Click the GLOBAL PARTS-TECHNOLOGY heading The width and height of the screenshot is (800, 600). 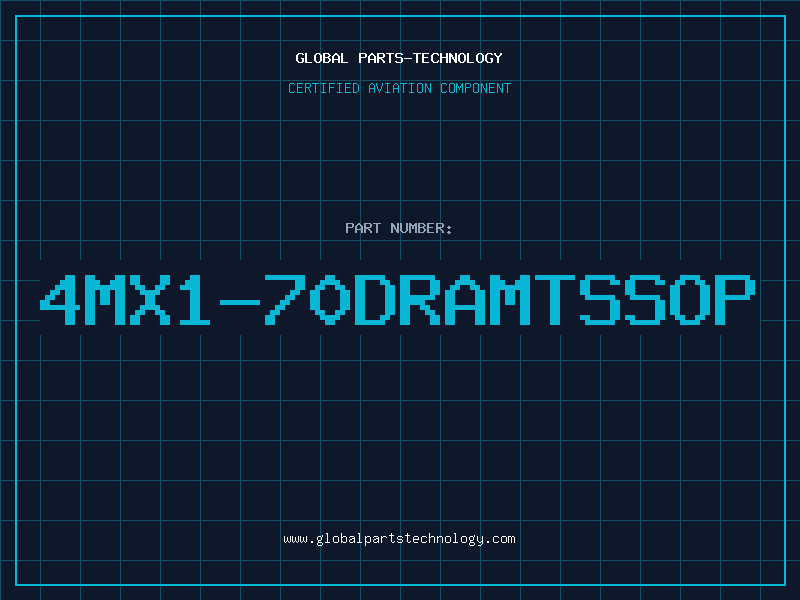point(399,58)
